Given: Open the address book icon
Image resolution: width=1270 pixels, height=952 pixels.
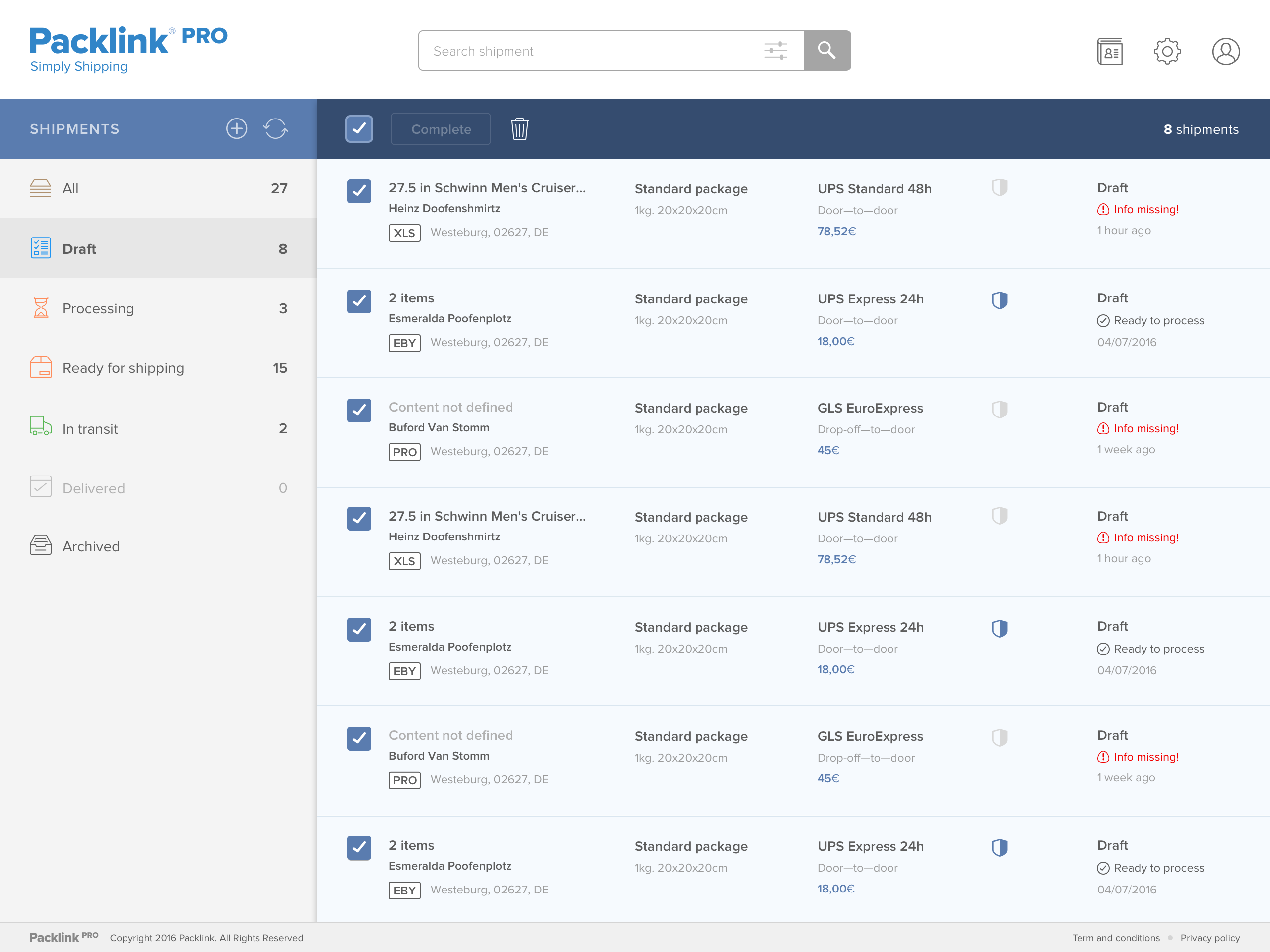Looking at the screenshot, I should click(1109, 52).
